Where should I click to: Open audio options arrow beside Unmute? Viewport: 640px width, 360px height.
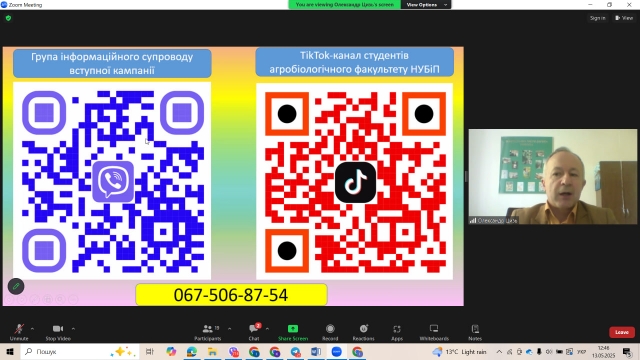pos(32,329)
